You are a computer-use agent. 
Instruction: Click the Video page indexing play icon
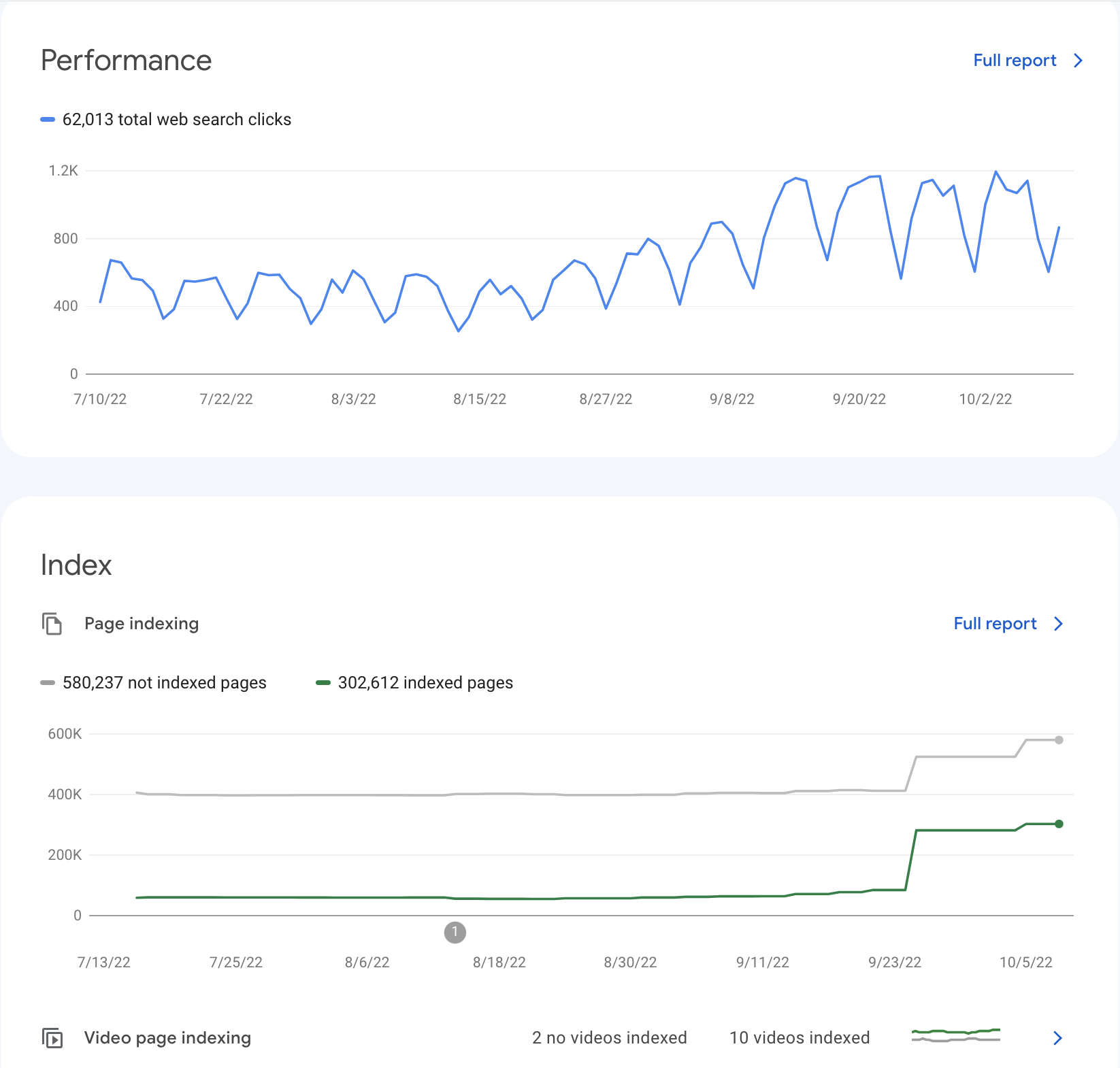[x=52, y=1038]
